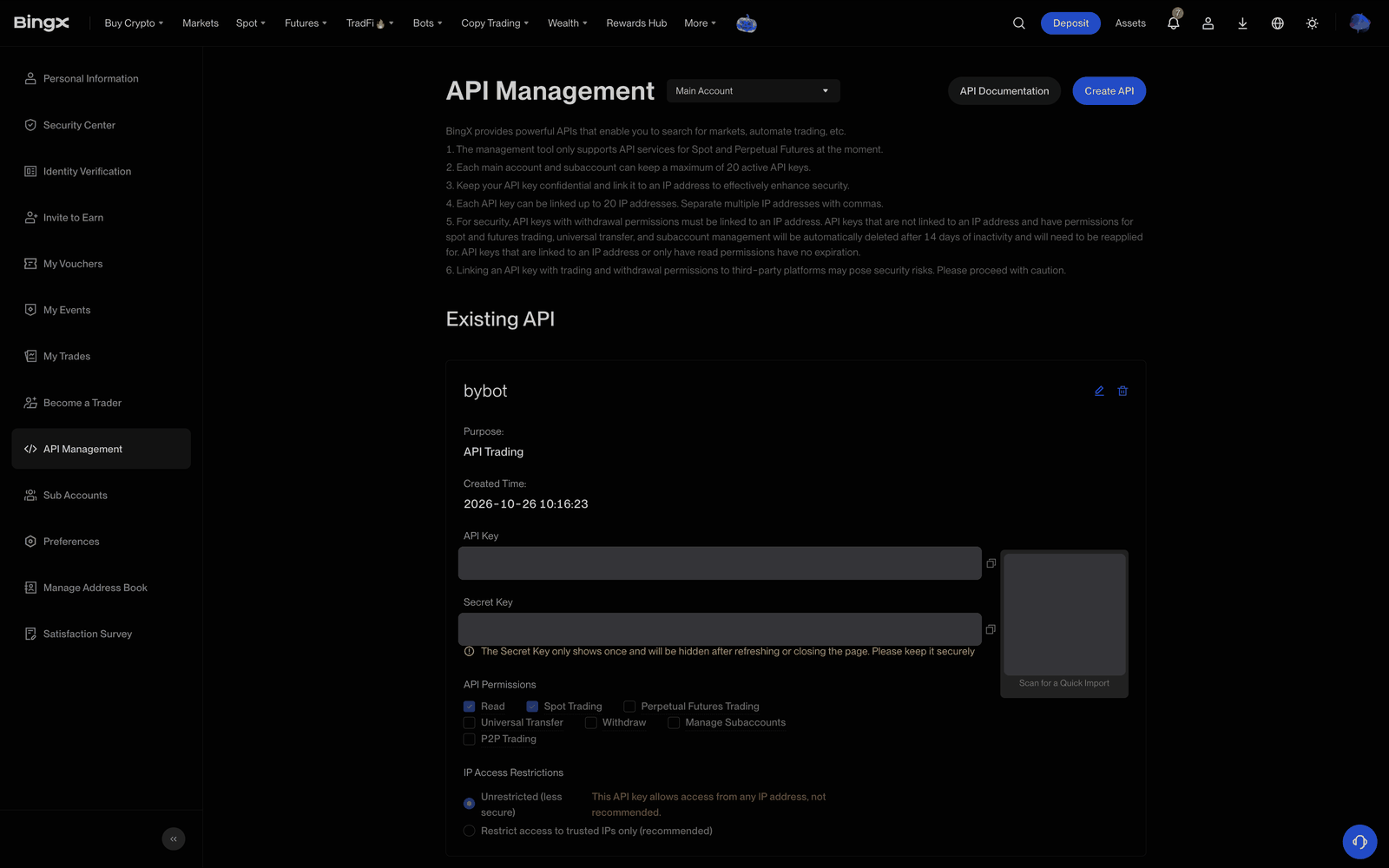Open Security Center in sidebar

[x=101, y=125]
